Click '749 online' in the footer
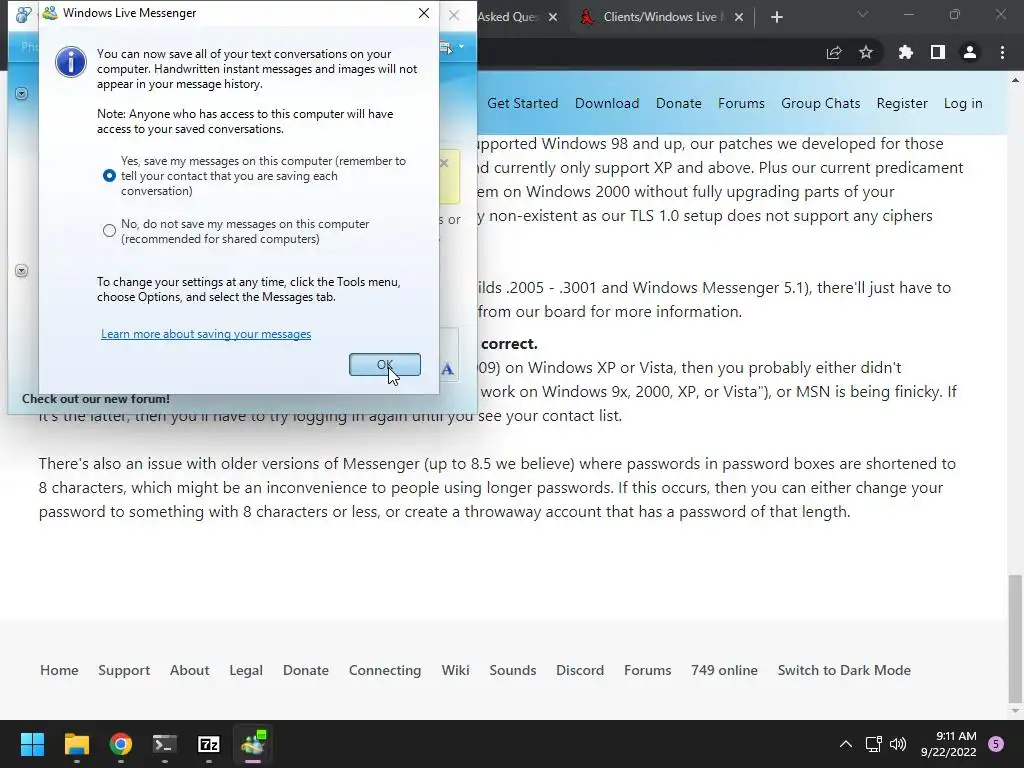The width and height of the screenshot is (1024, 768). (x=724, y=670)
